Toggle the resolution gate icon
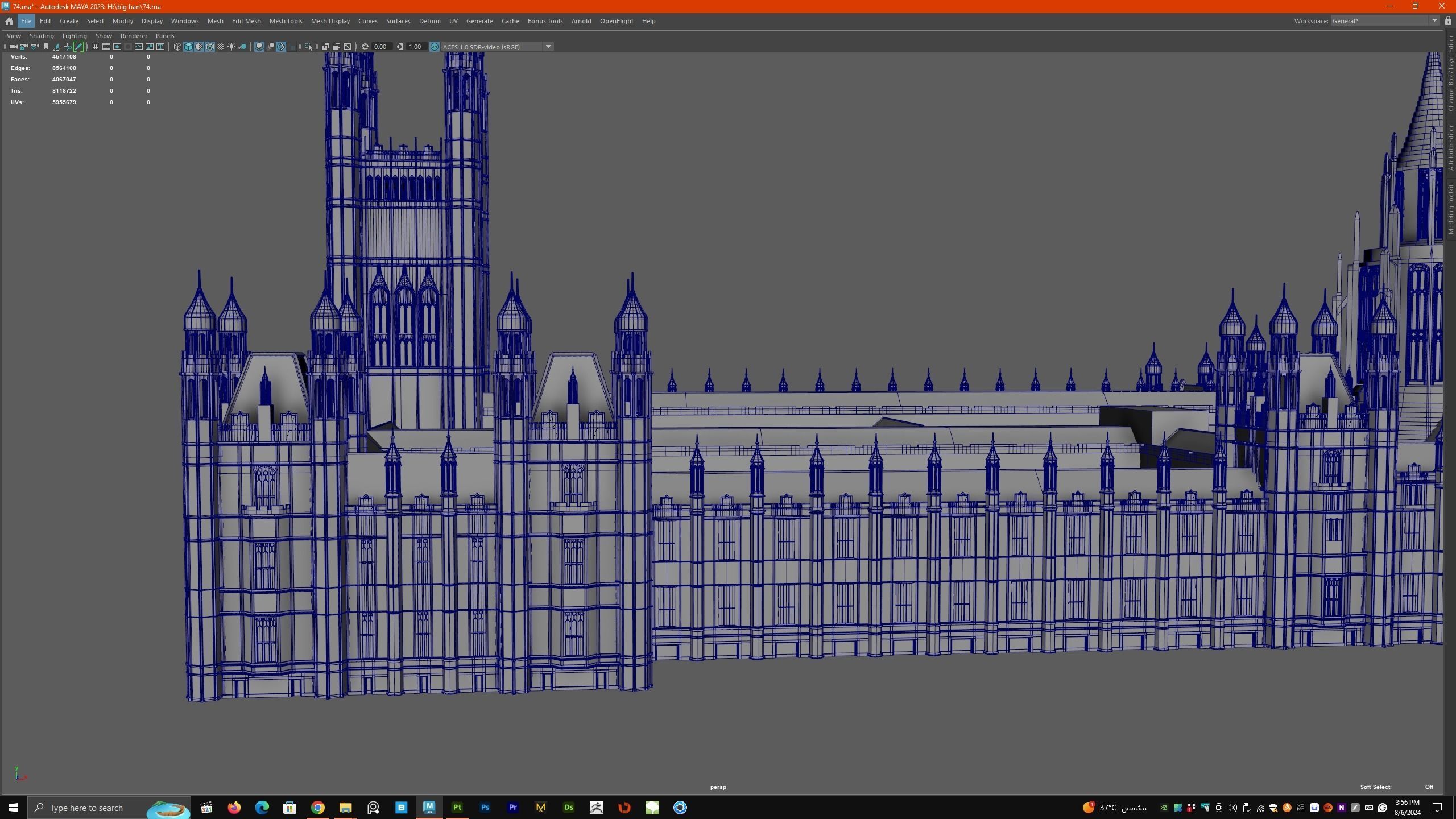Image resolution: width=1456 pixels, height=819 pixels. [117, 47]
